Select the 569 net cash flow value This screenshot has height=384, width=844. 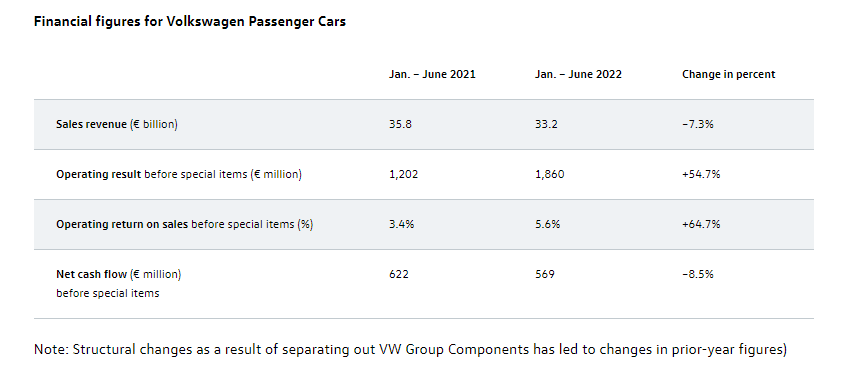[x=545, y=274]
